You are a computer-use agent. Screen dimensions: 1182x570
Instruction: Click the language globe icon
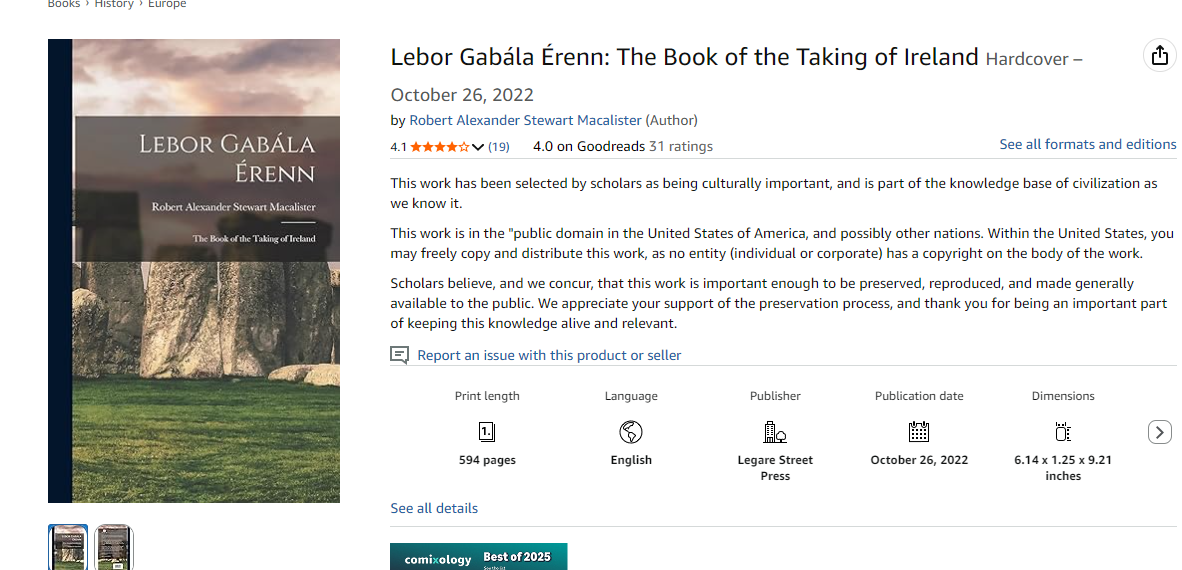(x=631, y=432)
